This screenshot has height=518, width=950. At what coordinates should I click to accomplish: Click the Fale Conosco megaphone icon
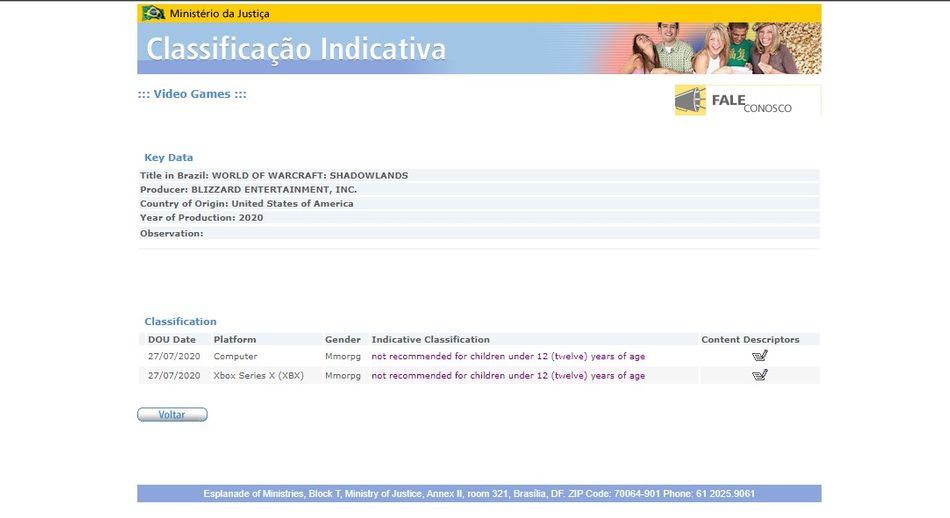click(690, 100)
